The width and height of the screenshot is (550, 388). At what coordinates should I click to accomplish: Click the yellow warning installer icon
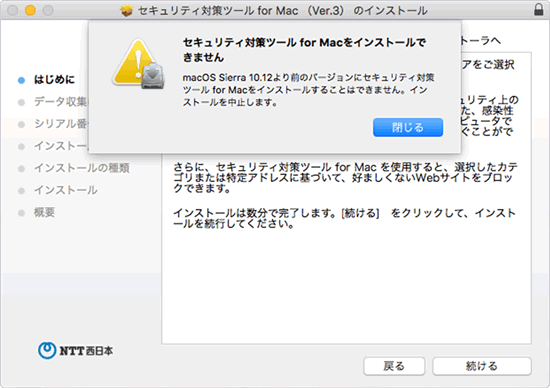139,64
